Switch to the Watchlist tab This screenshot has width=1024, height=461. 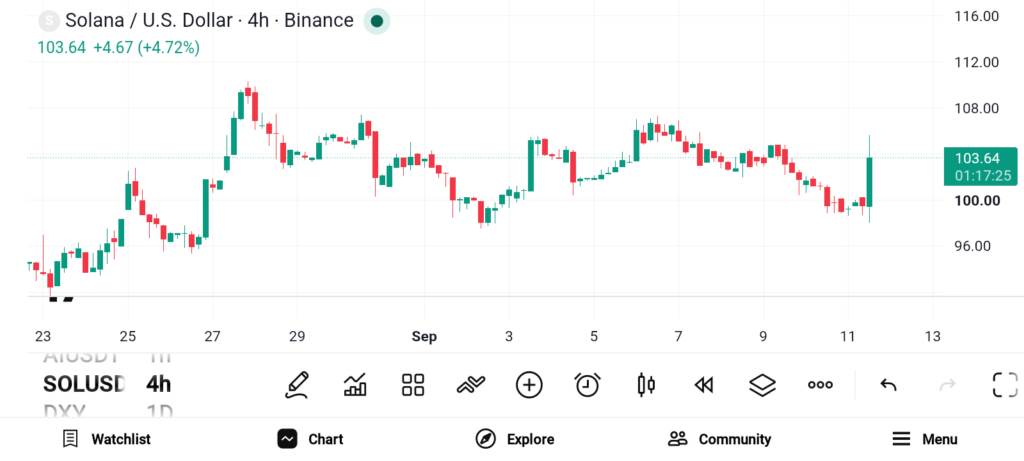106,439
